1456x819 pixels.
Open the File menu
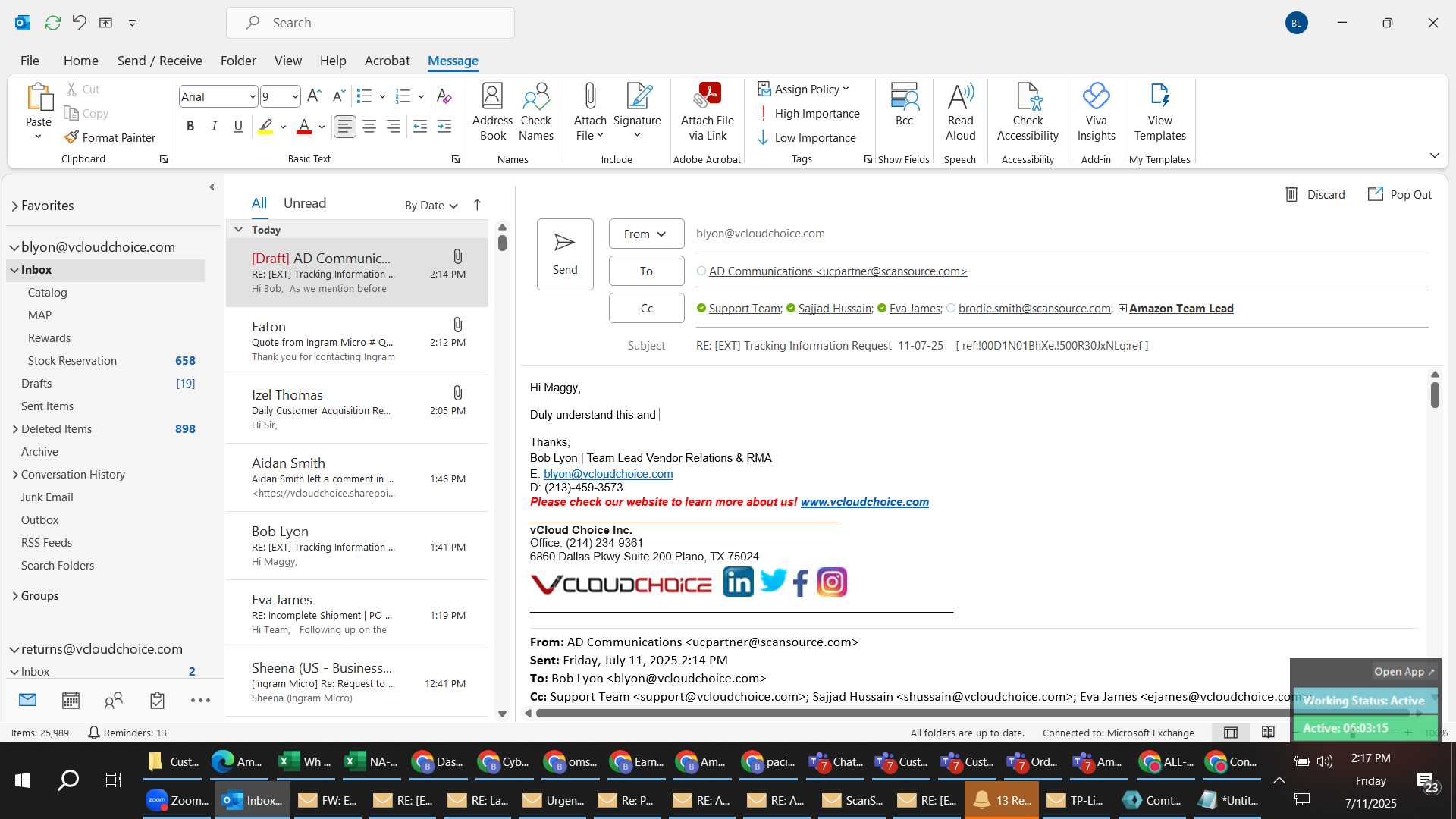(30, 61)
